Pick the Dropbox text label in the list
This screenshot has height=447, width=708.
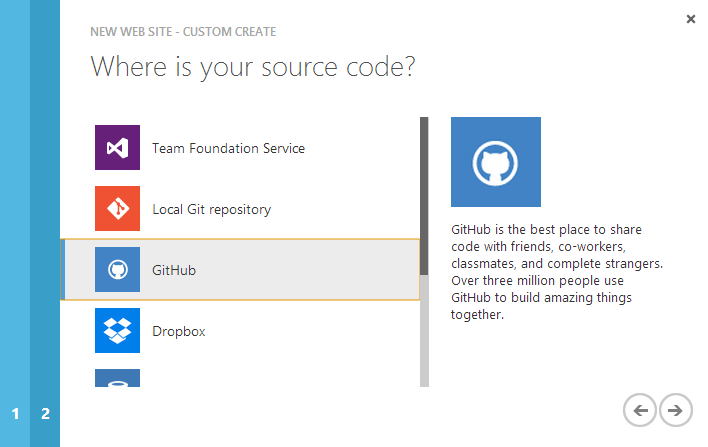coord(178,331)
